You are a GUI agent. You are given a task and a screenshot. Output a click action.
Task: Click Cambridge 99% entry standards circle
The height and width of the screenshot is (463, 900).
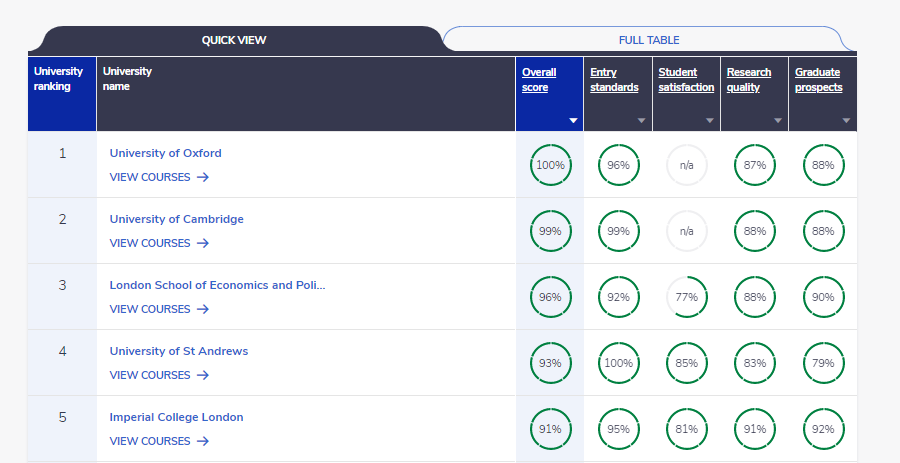pyautogui.click(x=619, y=231)
